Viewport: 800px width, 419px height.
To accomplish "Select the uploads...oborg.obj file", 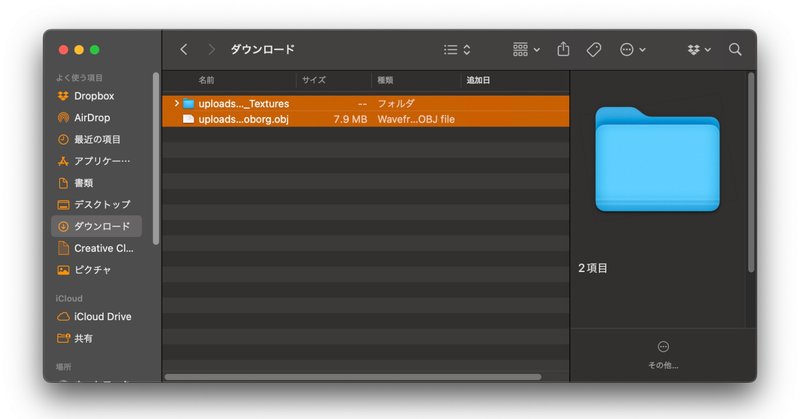I will point(365,119).
